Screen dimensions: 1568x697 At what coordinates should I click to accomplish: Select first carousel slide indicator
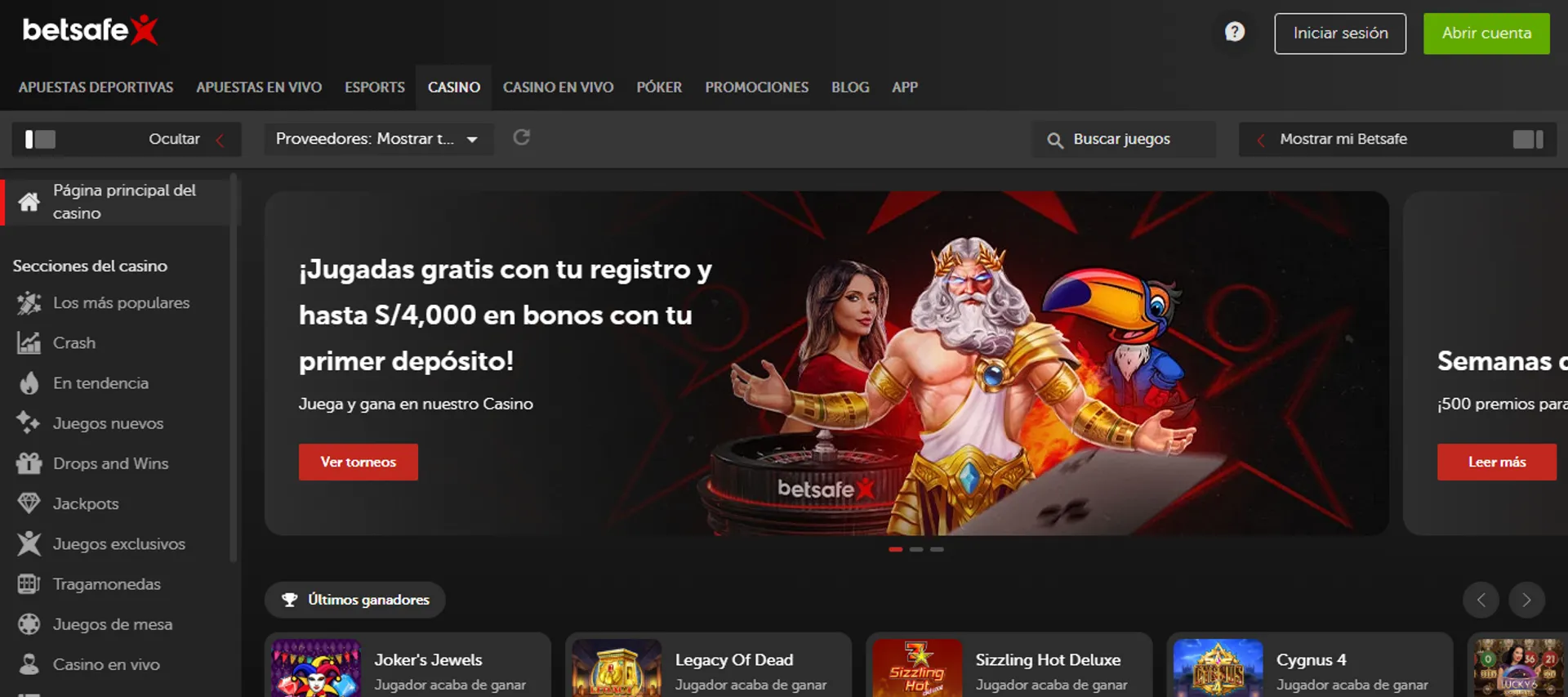[896, 549]
